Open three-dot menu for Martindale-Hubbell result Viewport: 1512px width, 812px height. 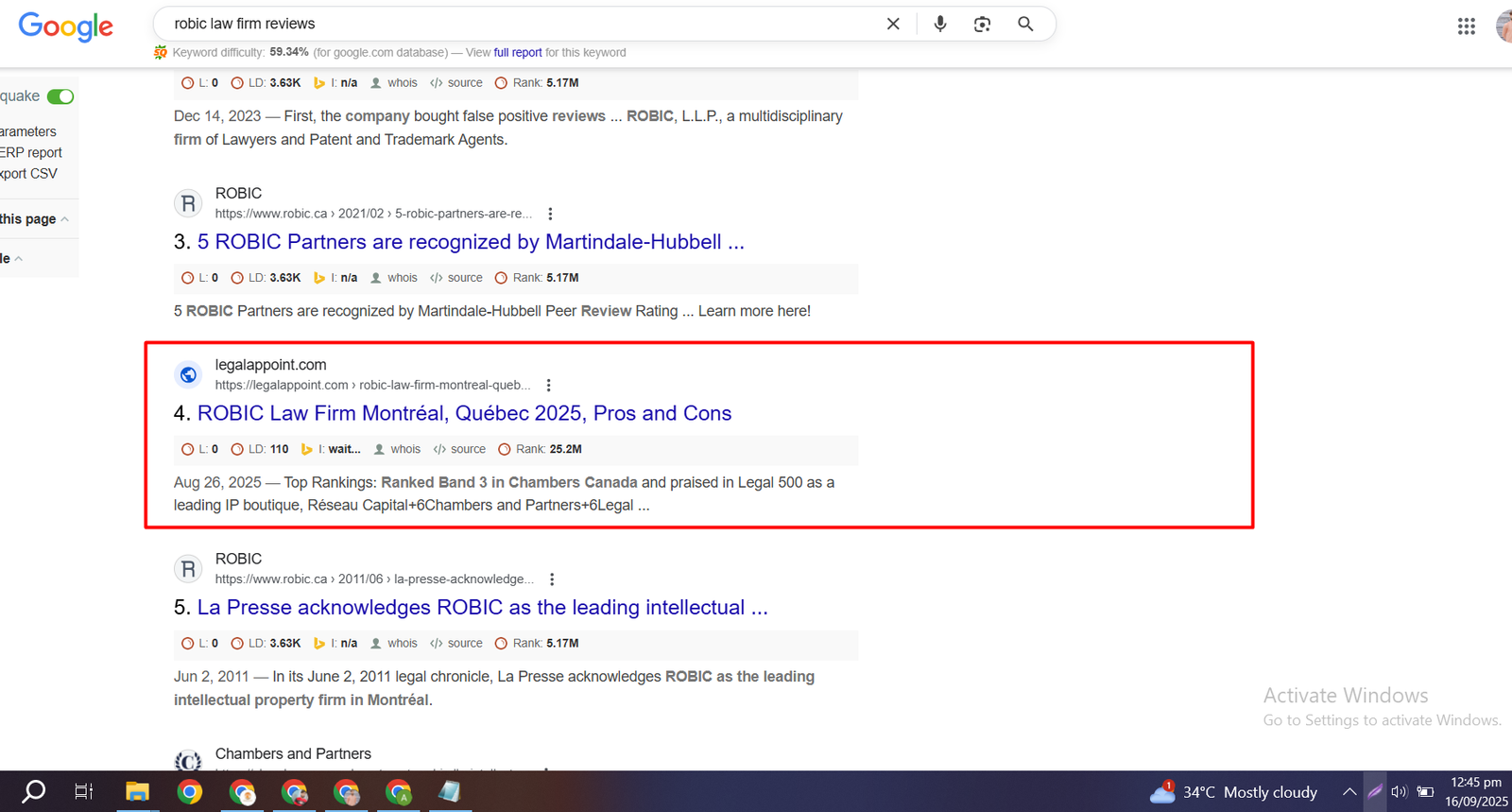tap(550, 214)
